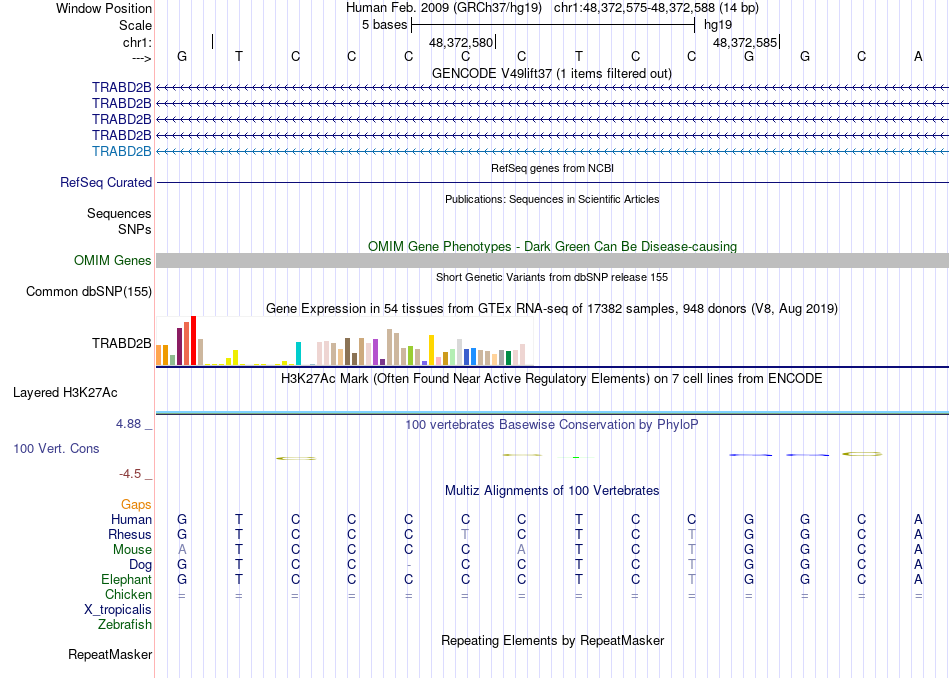Click the 'Sequences' track label
This screenshot has width=950, height=678.
(119, 213)
